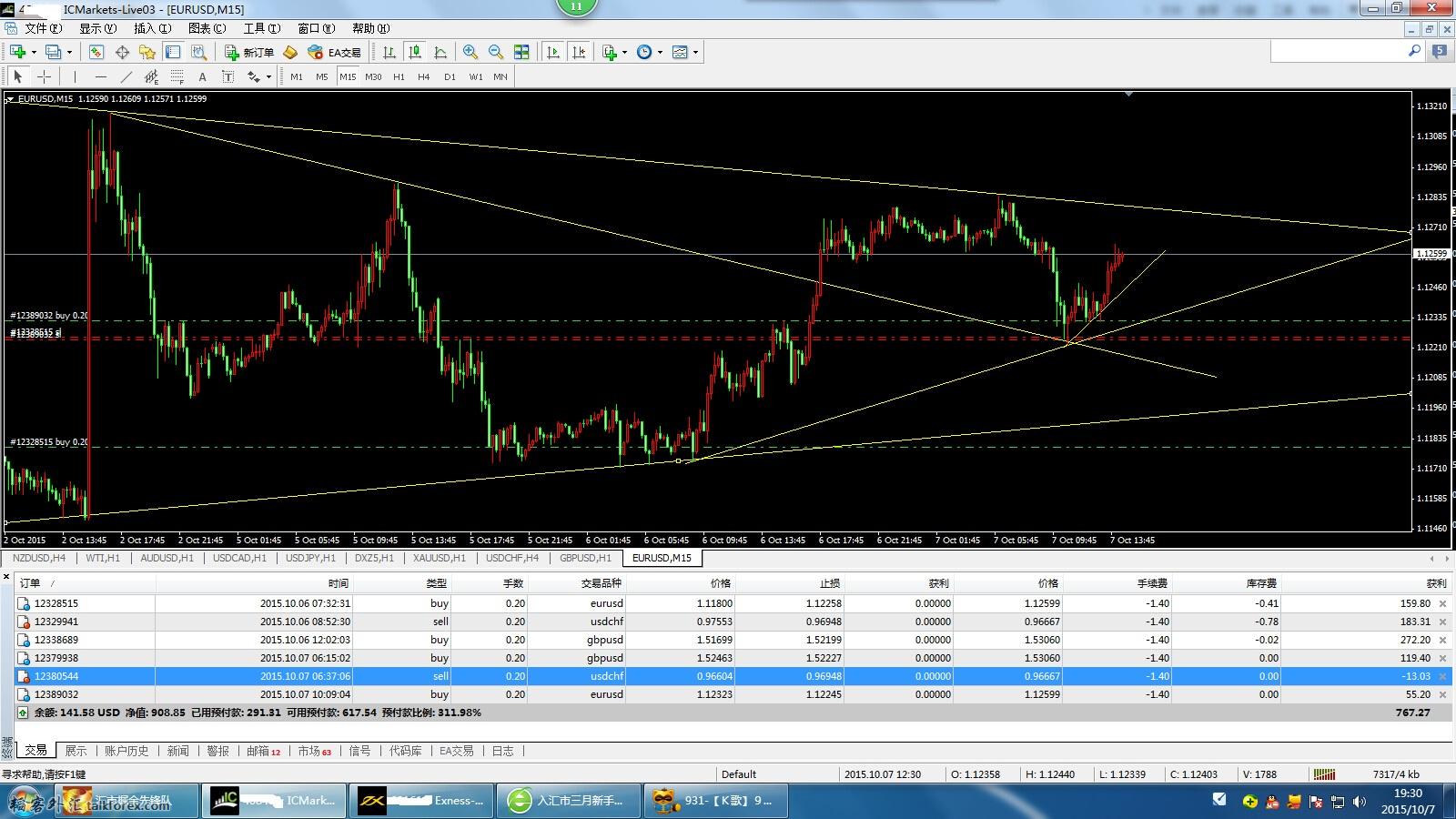The width and height of the screenshot is (1456, 819).
Task: Expand the New Chart dropdown arrow
Action: tap(34, 52)
